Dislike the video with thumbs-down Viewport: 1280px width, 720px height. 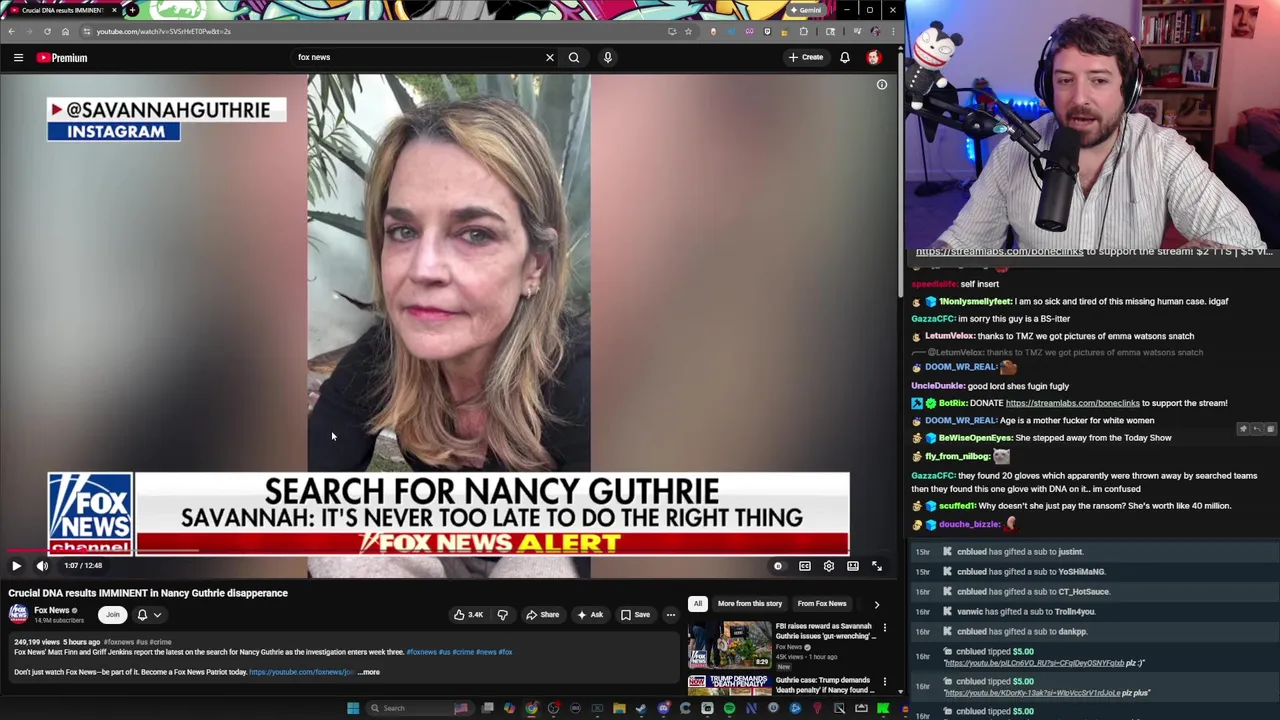point(503,615)
